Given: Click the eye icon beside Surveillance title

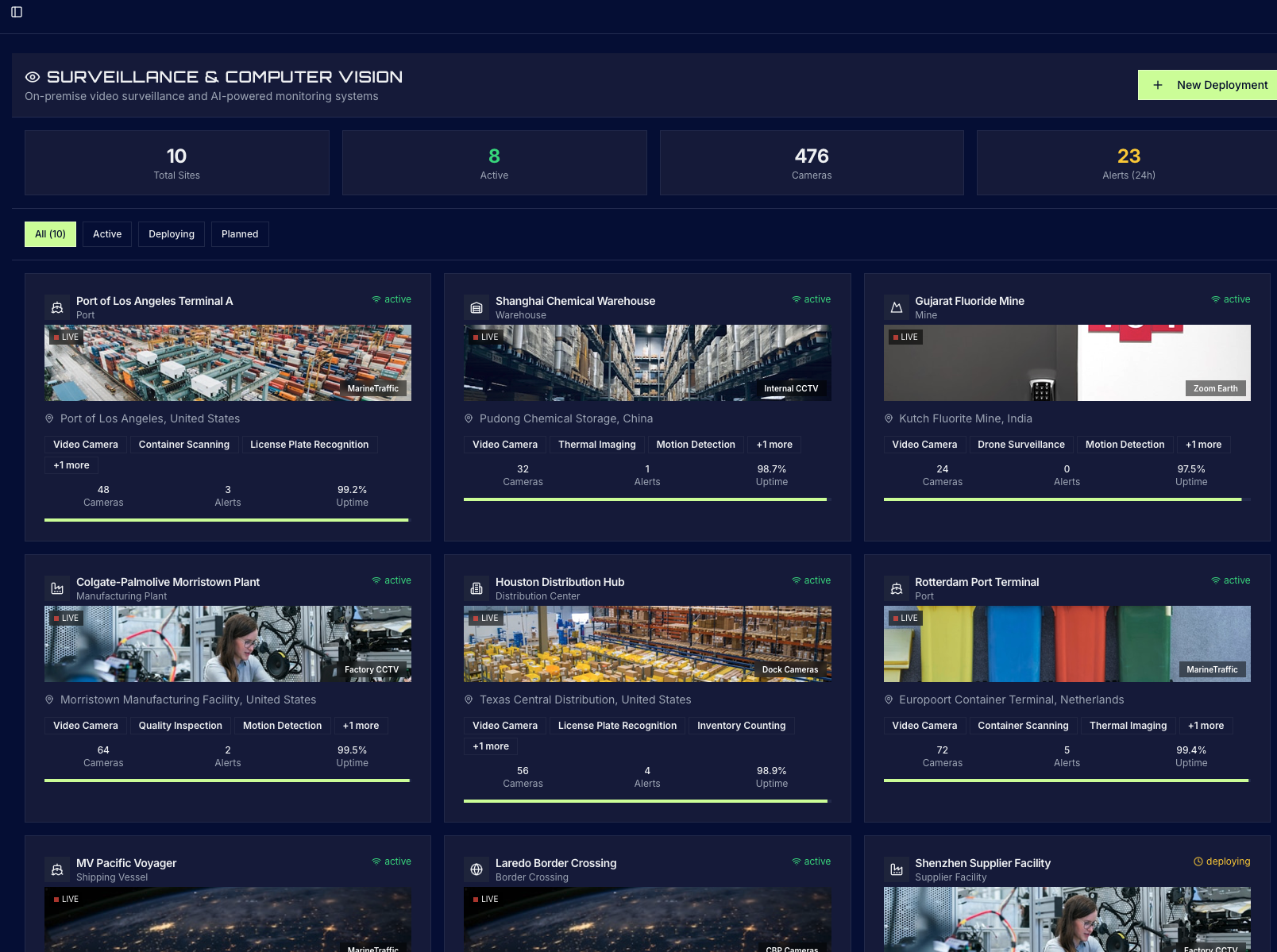Looking at the screenshot, I should (33, 77).
